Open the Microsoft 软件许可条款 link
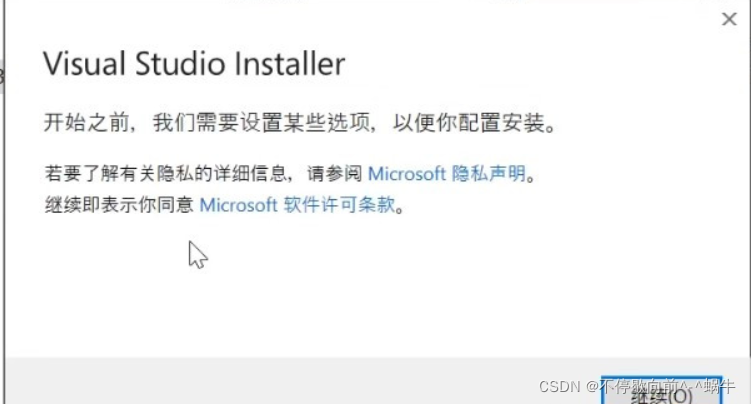The width and height of the screenshot is (751, 404). [x=297, y=205]
